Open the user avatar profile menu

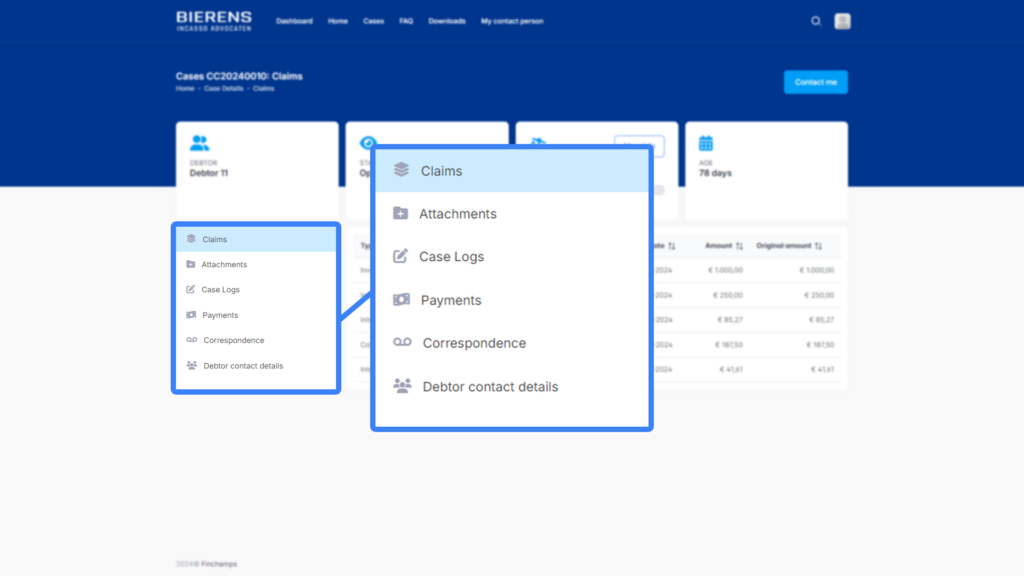coord(842,21)
